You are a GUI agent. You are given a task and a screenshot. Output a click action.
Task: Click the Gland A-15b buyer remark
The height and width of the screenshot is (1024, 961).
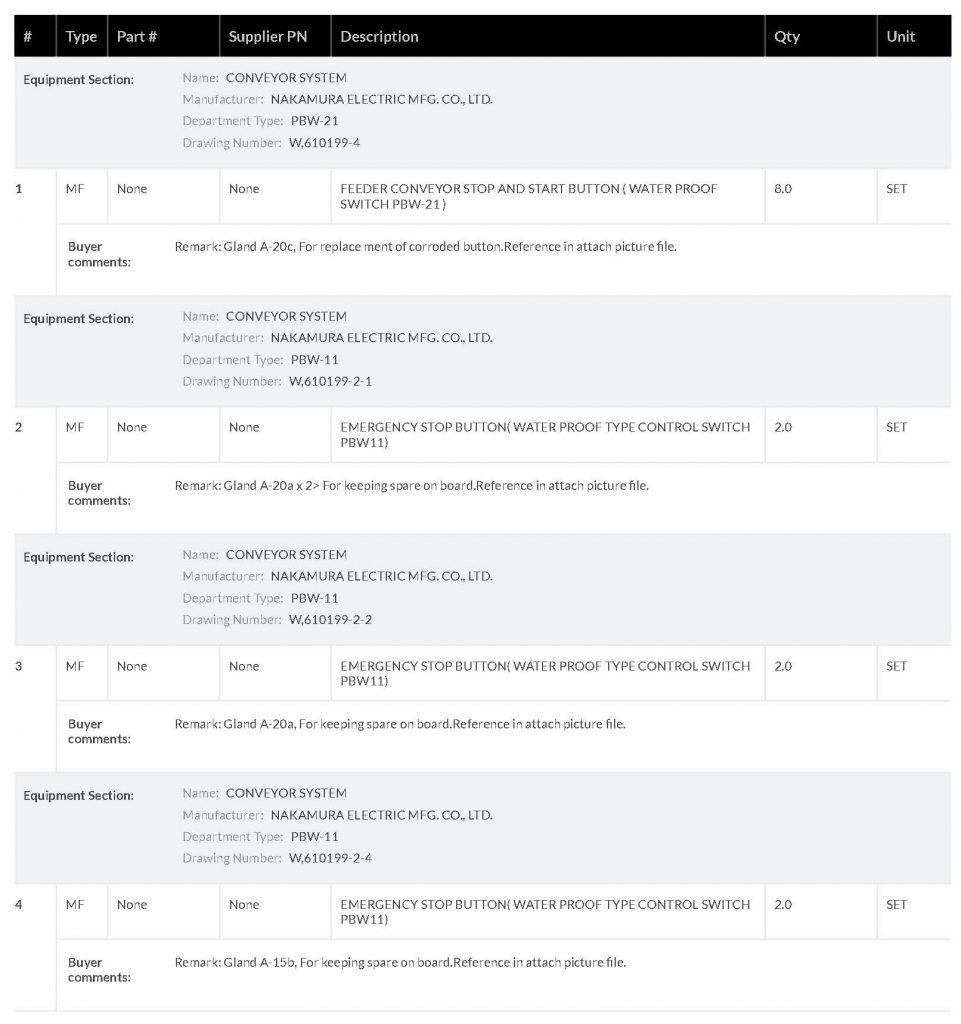[400, 963]
